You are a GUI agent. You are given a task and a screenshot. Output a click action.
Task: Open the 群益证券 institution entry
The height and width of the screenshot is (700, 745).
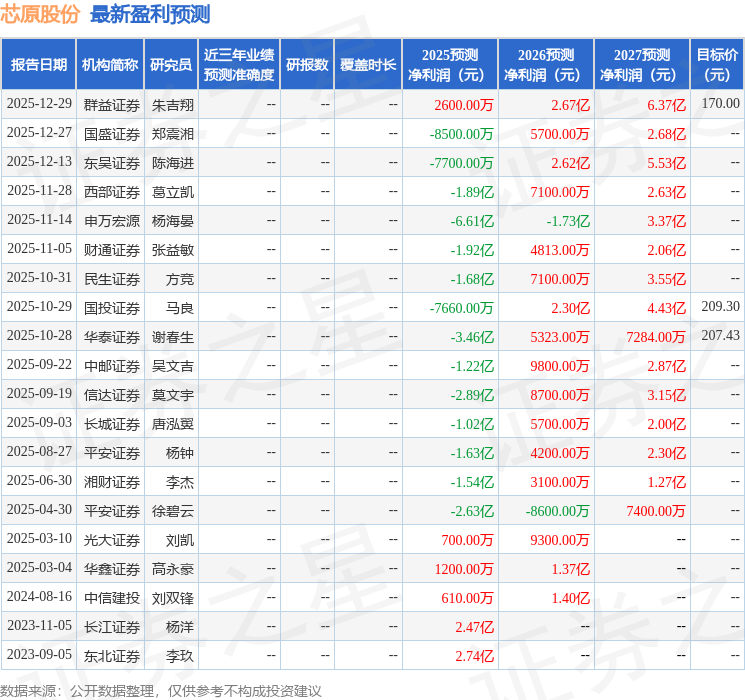111,104
